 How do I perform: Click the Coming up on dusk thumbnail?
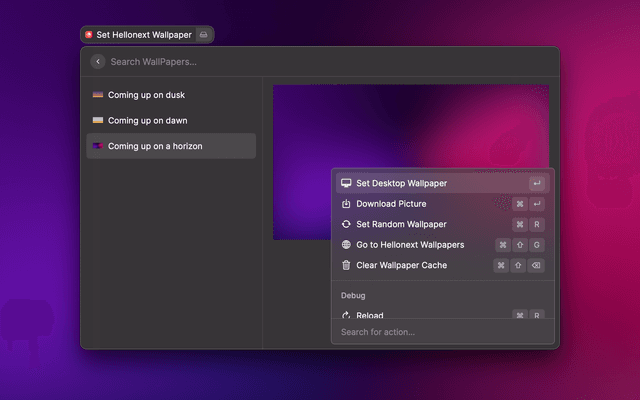click(98, 96)
